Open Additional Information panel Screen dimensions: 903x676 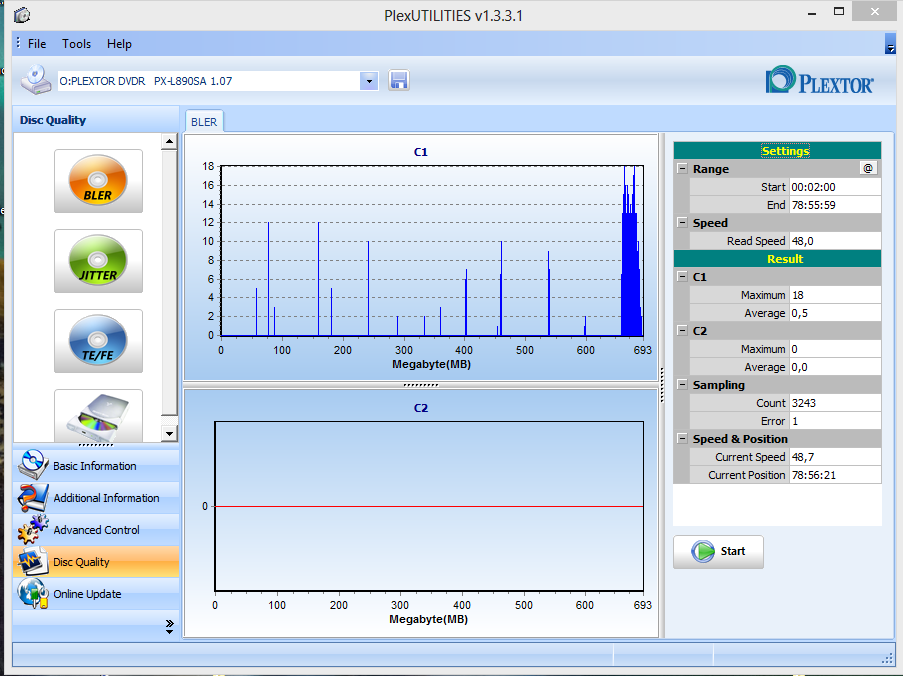point(96,498)
